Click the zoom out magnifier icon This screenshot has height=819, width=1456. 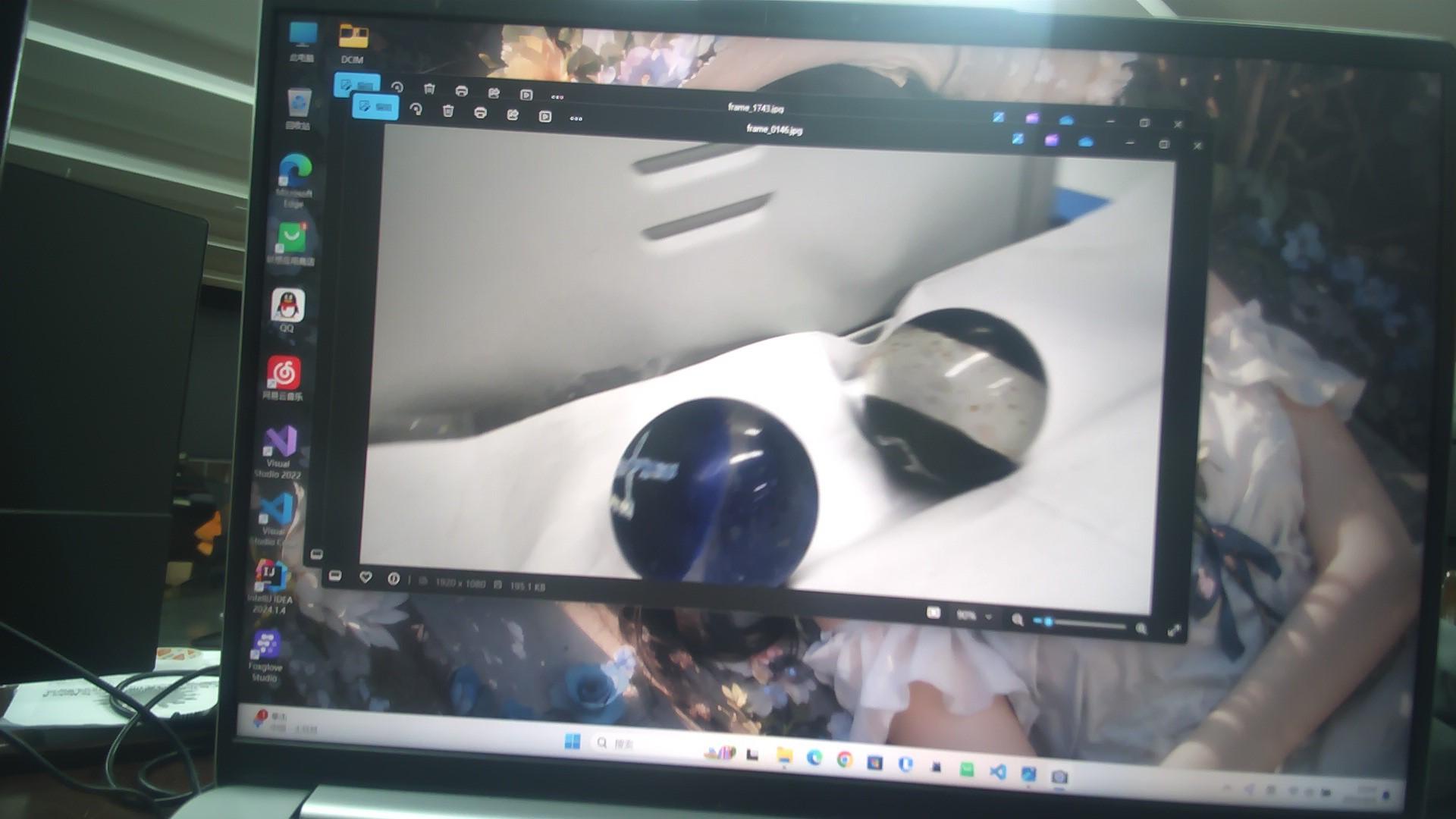click(x=1018, y=620)
